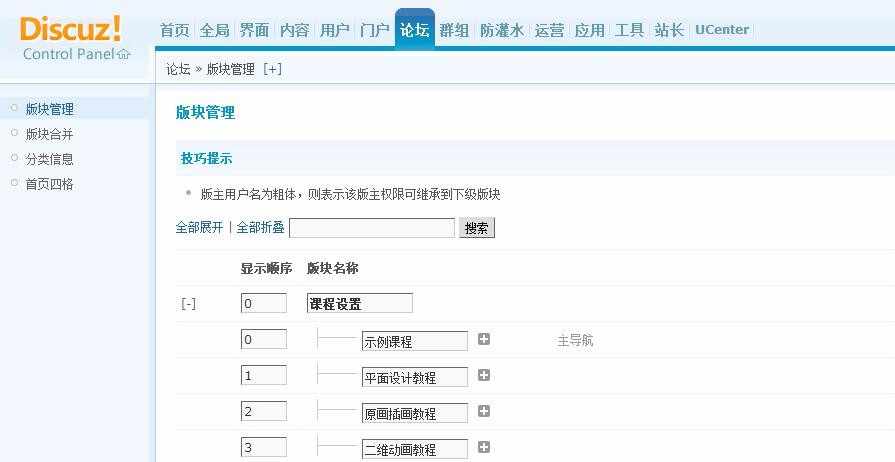
Task: Switch to the 界面 tab
Action: point(255,30)
